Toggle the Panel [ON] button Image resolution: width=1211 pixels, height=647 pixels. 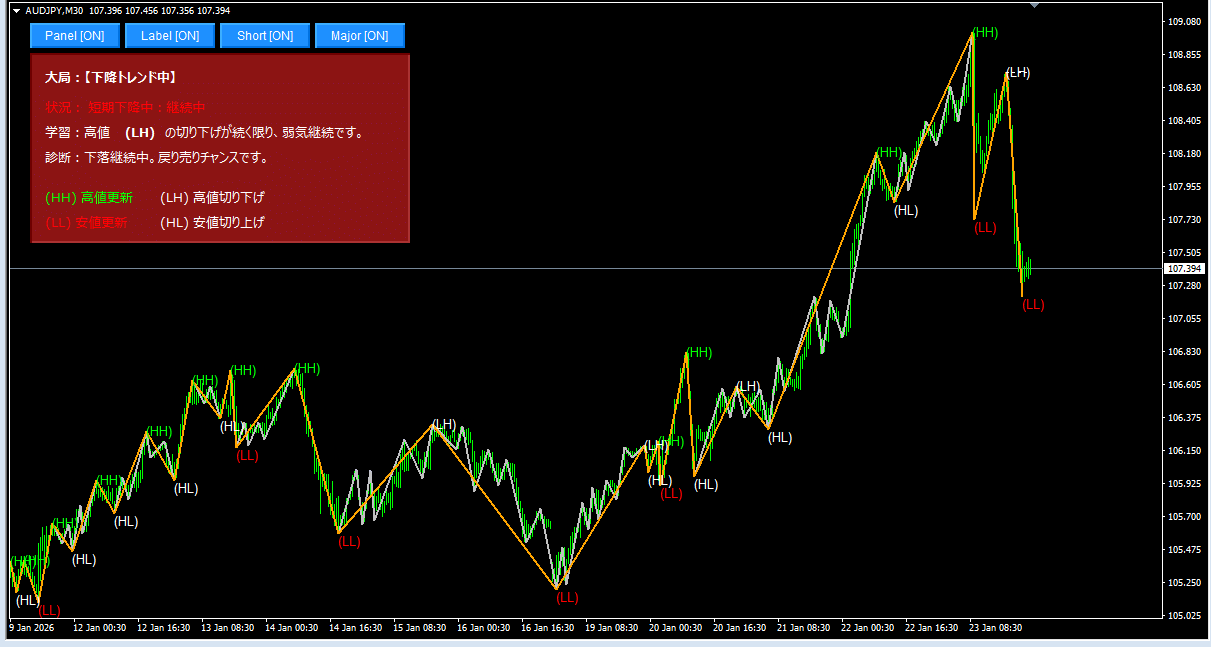click(74, 36)
